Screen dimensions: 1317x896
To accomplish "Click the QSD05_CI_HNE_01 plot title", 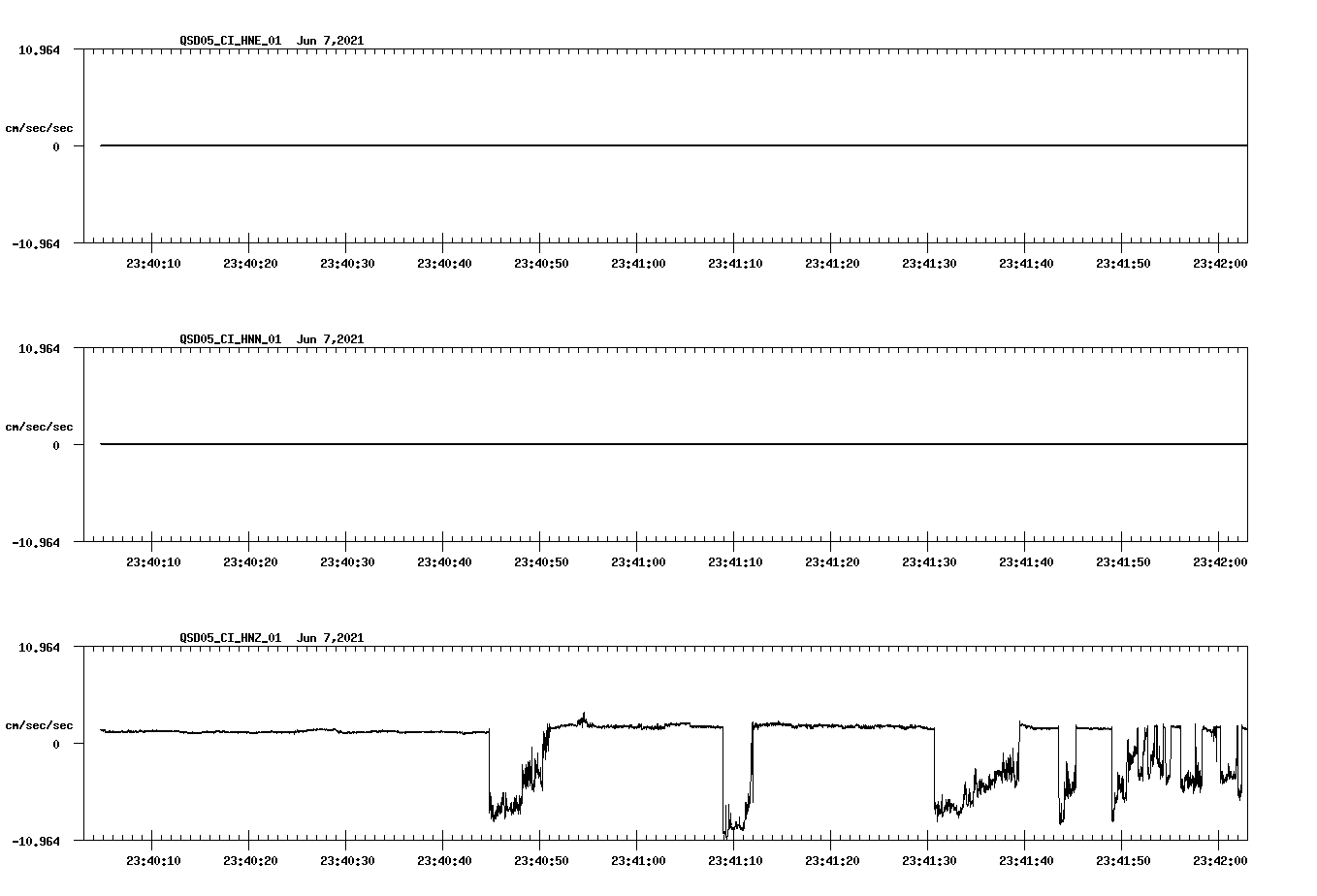I will (272, 41).
